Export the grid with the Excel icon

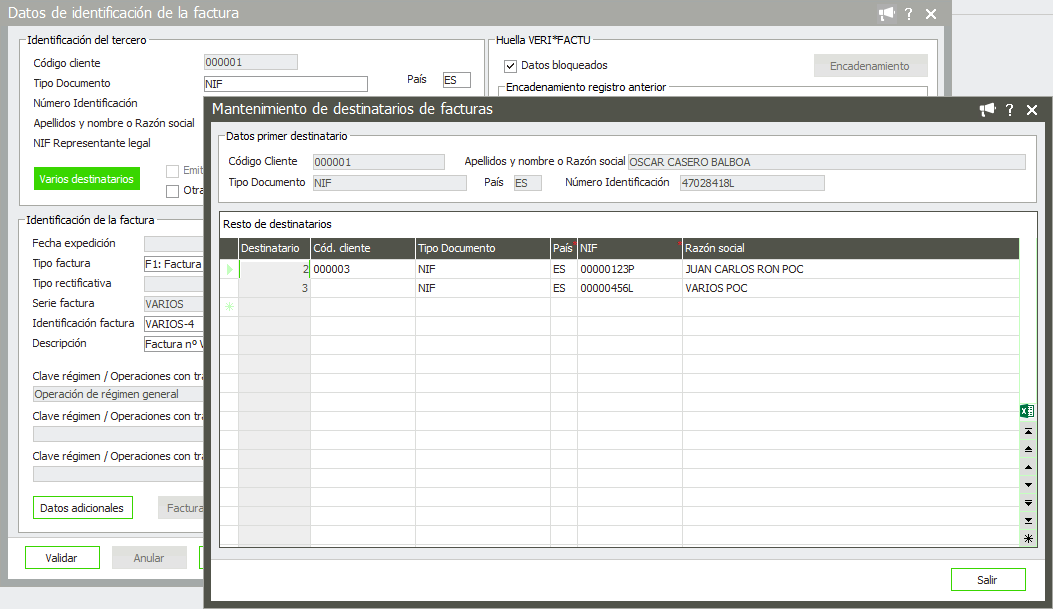[1027, 411]
